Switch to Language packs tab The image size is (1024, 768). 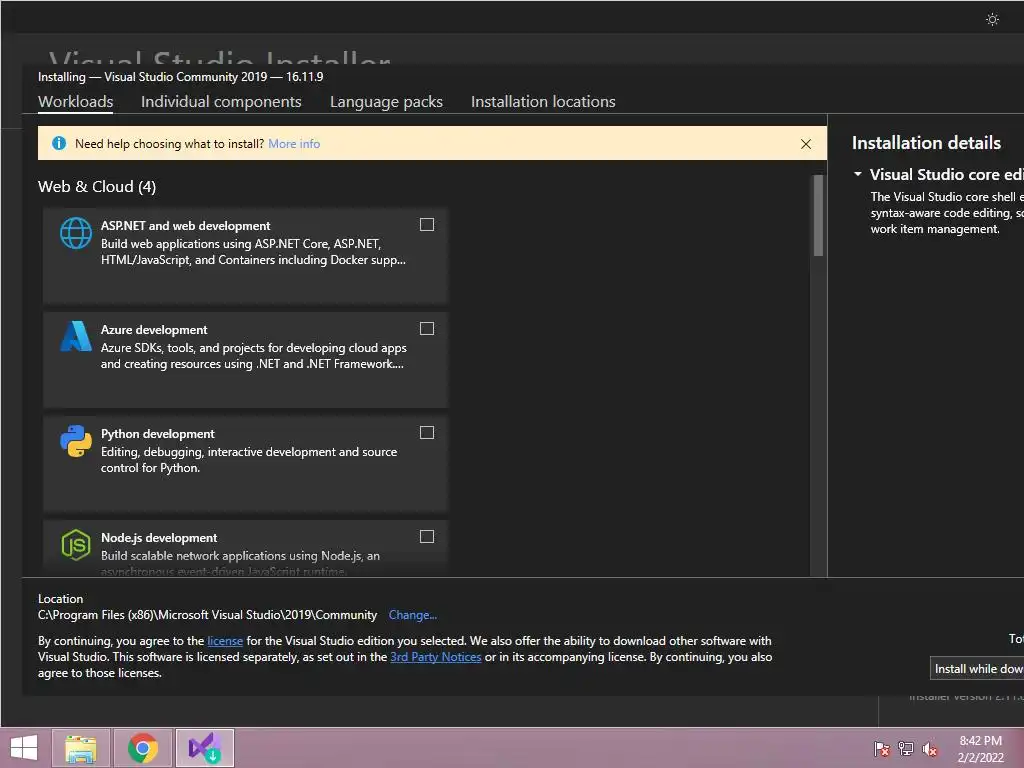tap(386, 101)
